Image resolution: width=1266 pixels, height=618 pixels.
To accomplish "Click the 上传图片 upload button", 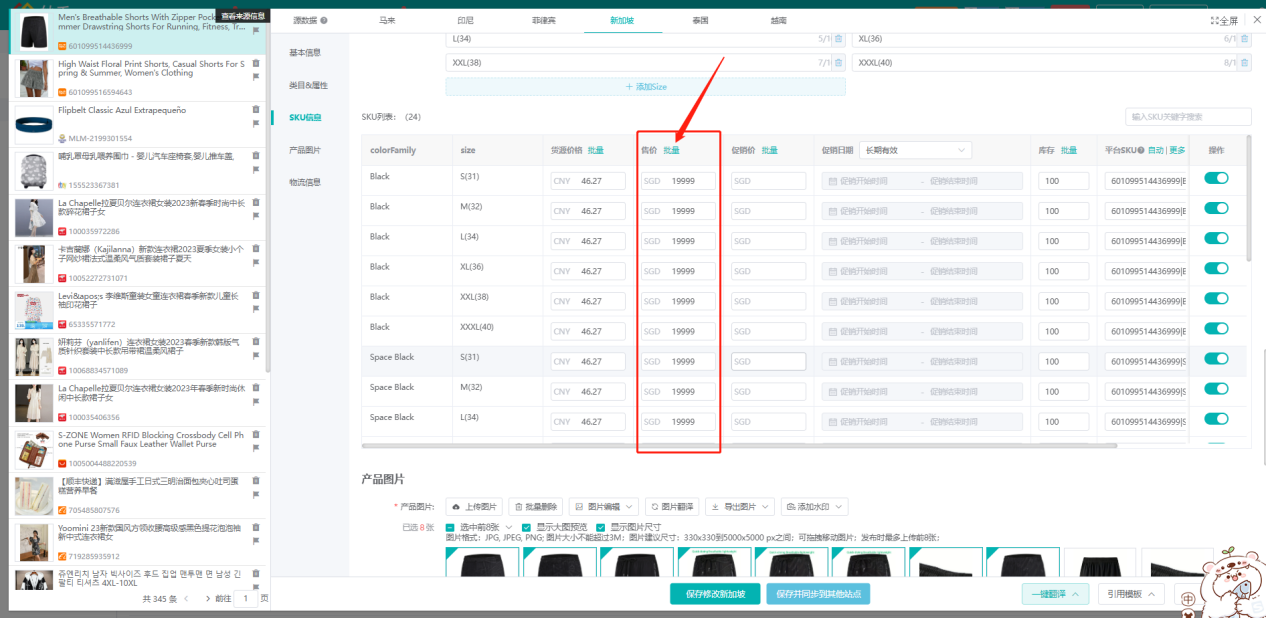I will [x=473, y=506].
